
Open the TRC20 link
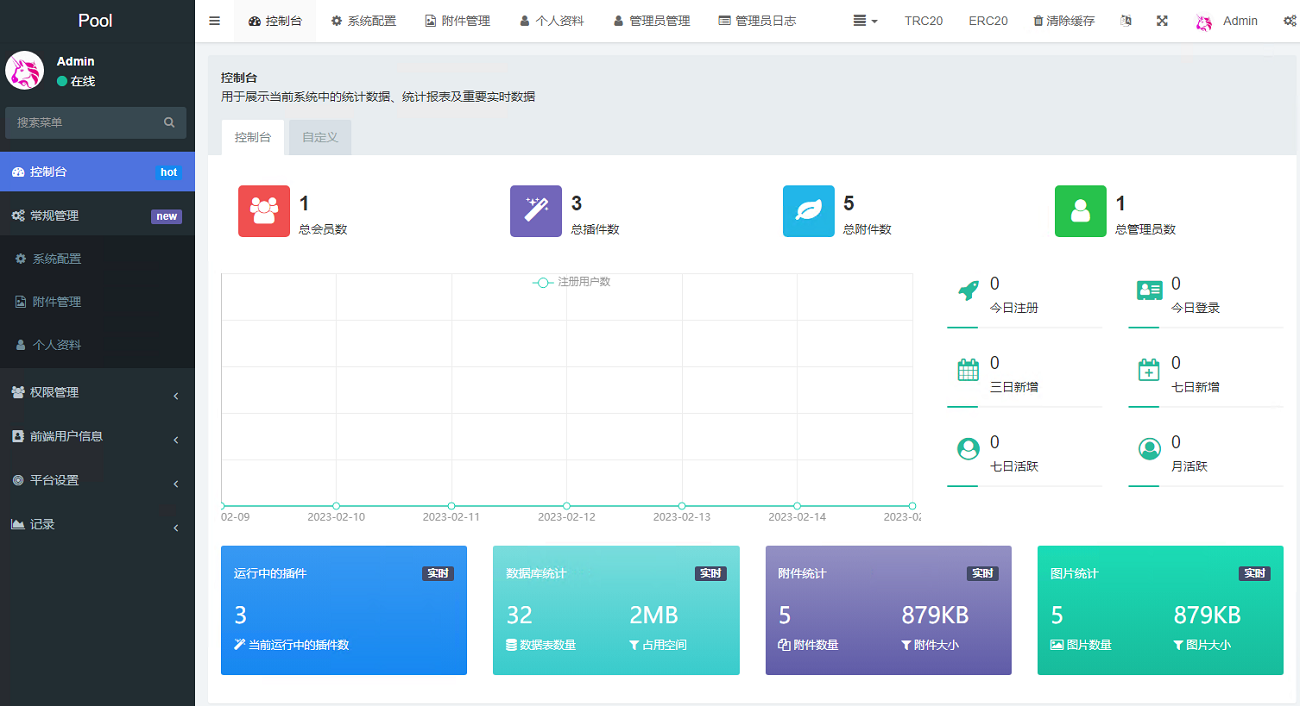coord(923,21)
